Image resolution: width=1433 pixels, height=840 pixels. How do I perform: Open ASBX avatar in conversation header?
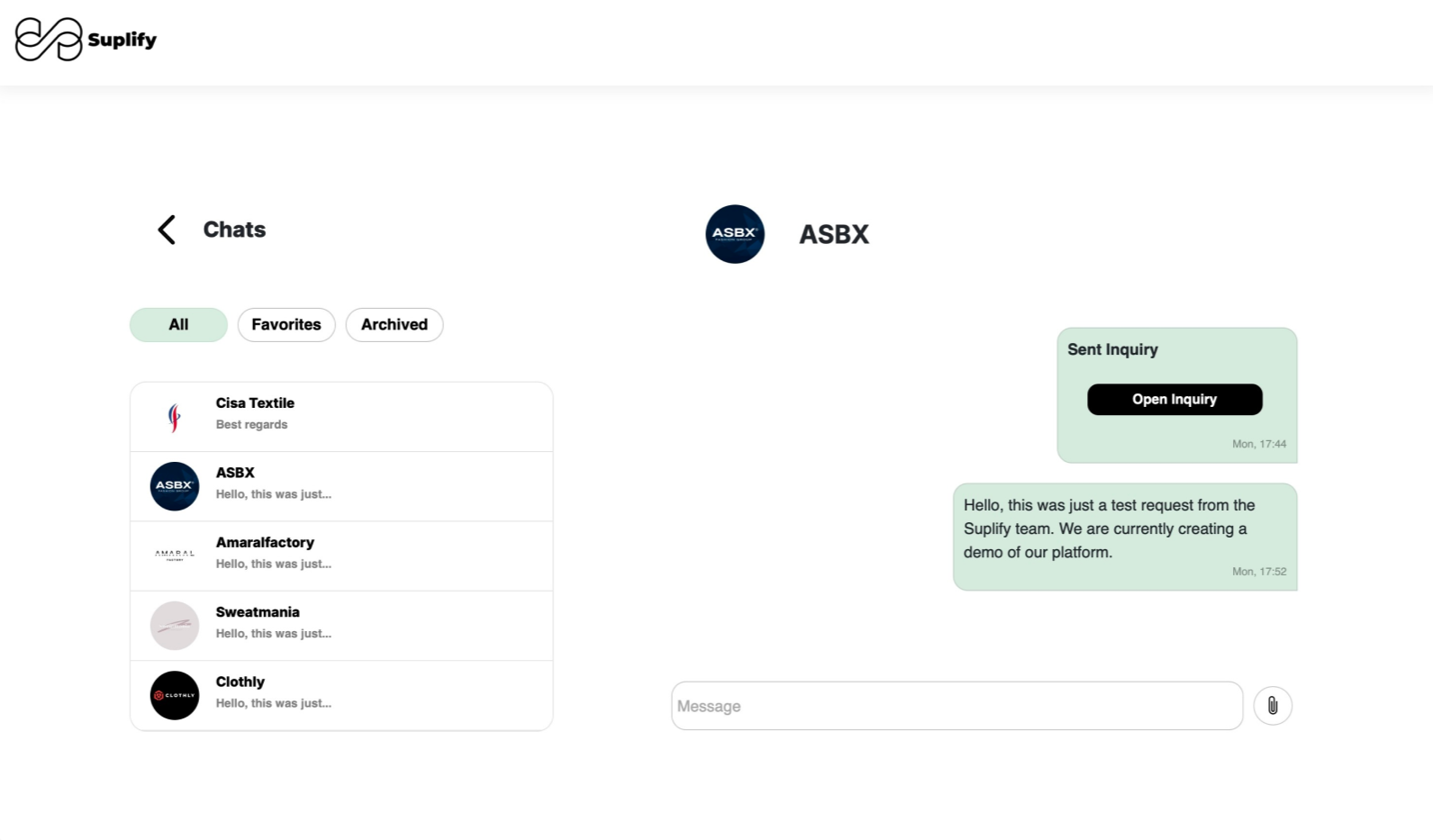[735, 234]
